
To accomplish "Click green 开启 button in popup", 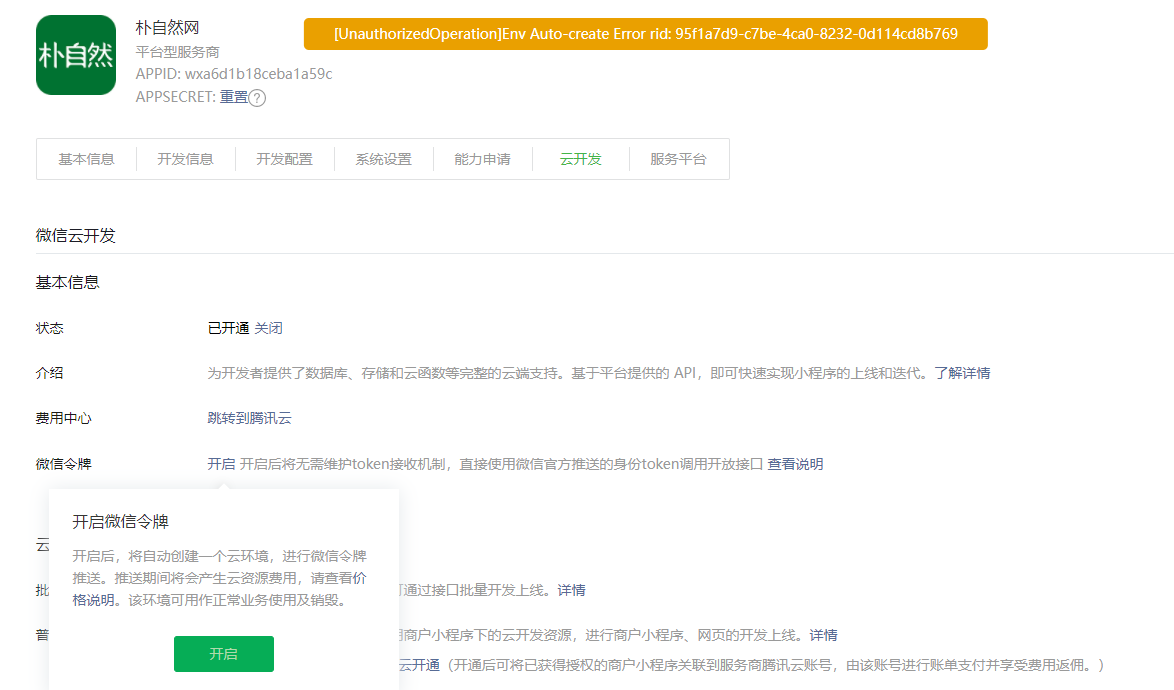I will tap(224, 654).
